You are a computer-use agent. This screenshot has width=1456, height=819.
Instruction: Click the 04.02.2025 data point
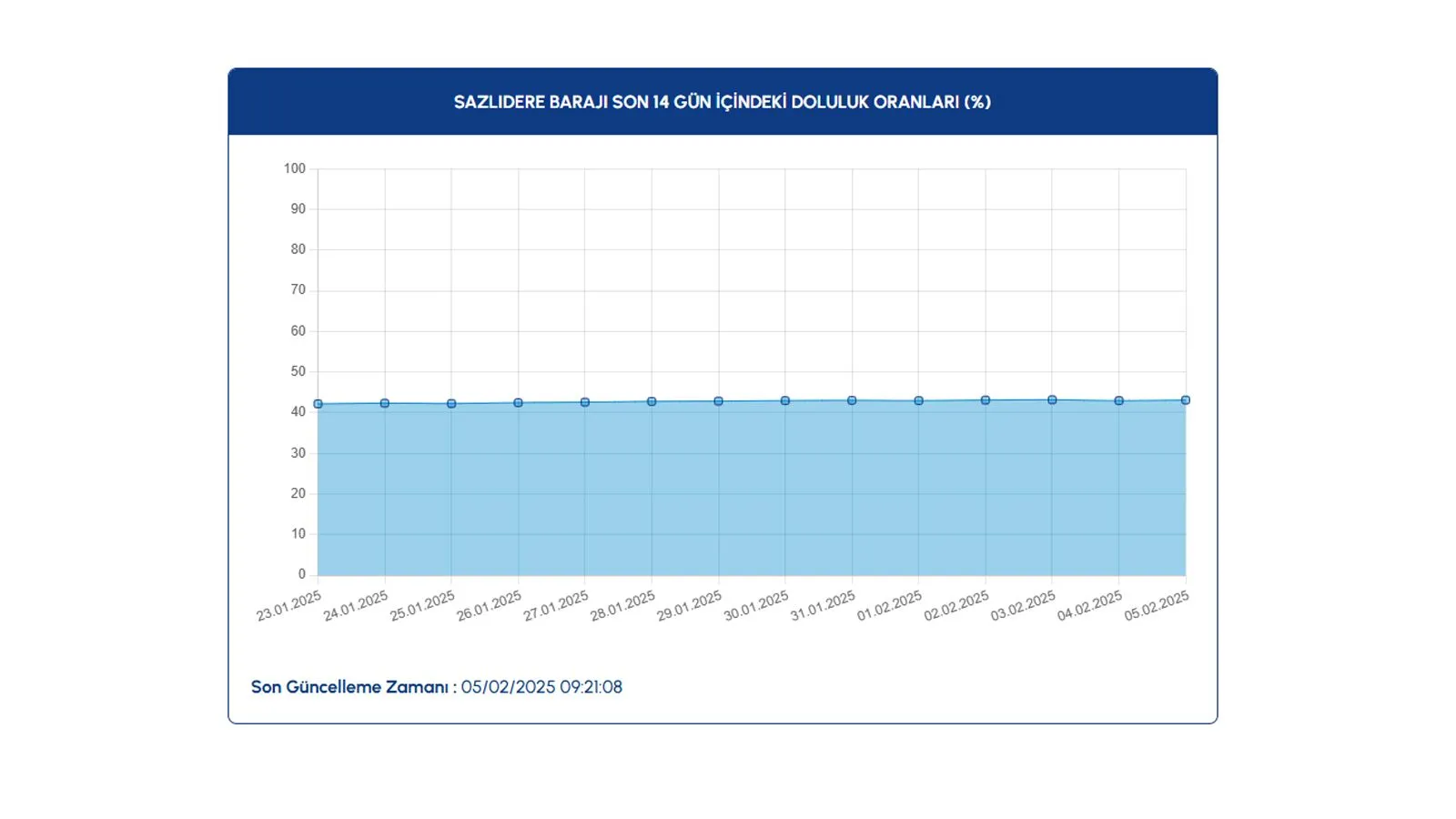(1119, 400)
